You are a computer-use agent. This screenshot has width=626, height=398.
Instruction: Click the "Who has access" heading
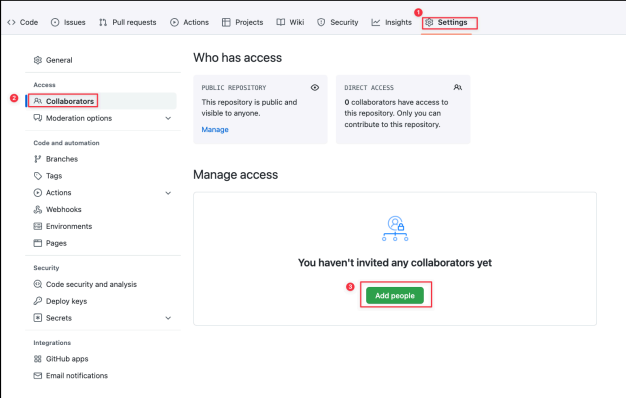(238, 58)
